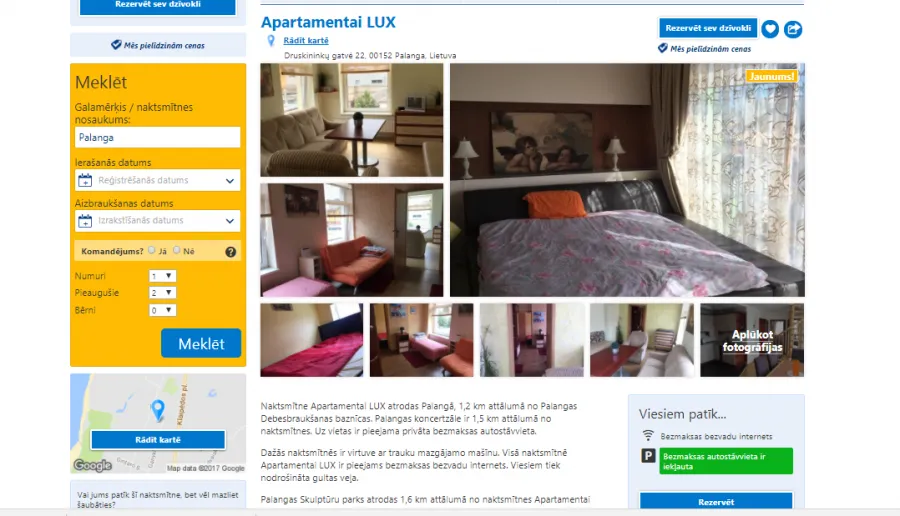This screenshot has width=900, height=516.
Task: Click the check-in calendar icon
Action: (x=85, y=180)
